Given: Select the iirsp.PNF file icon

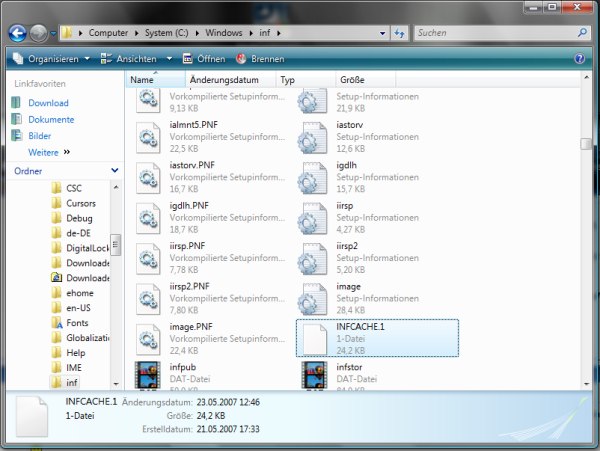Looking at the screenshot, I should pyautogui.click(x=148, y=259).
